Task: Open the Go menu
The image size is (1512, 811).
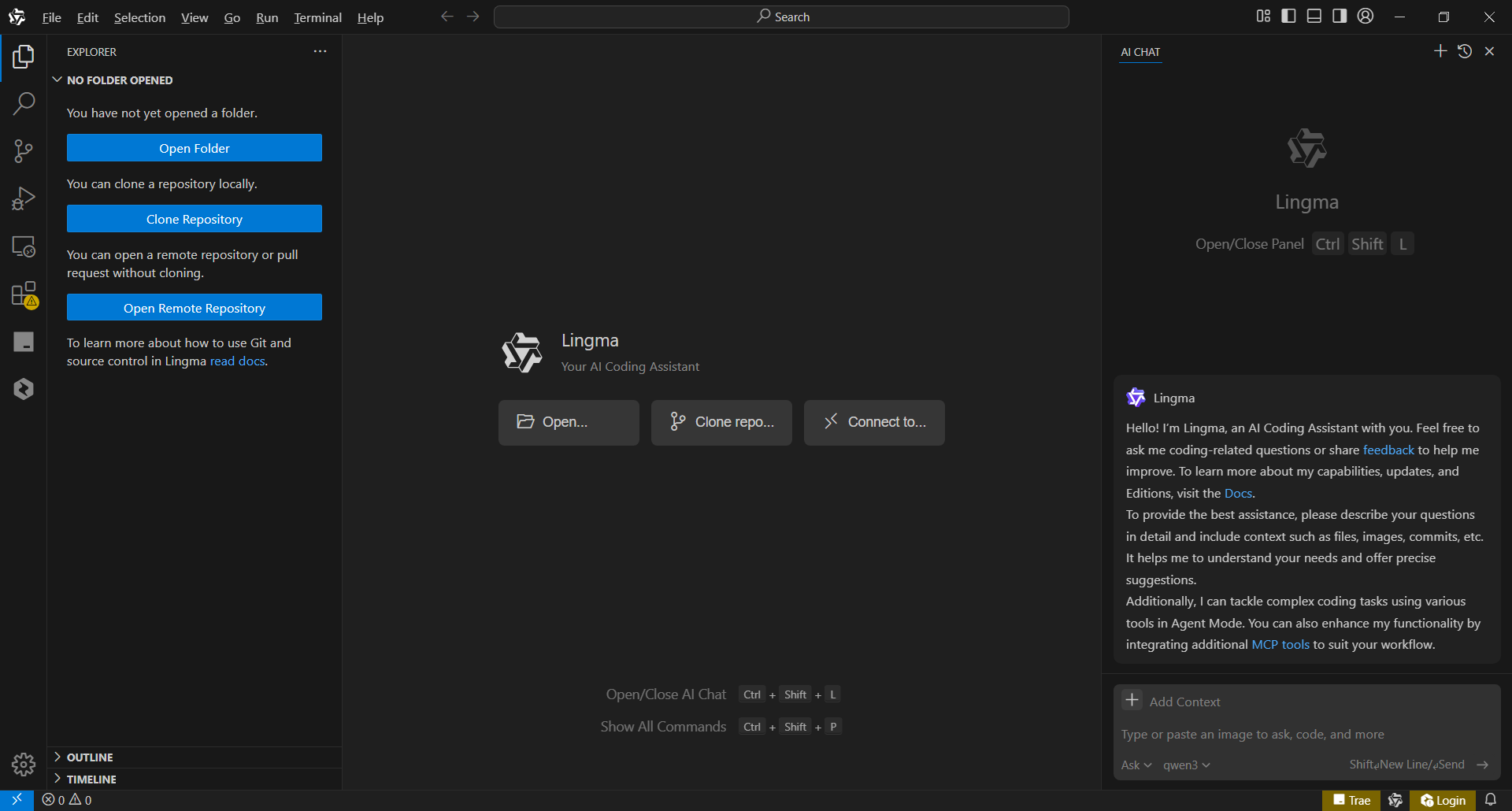Action: click(x=232, y=17)
